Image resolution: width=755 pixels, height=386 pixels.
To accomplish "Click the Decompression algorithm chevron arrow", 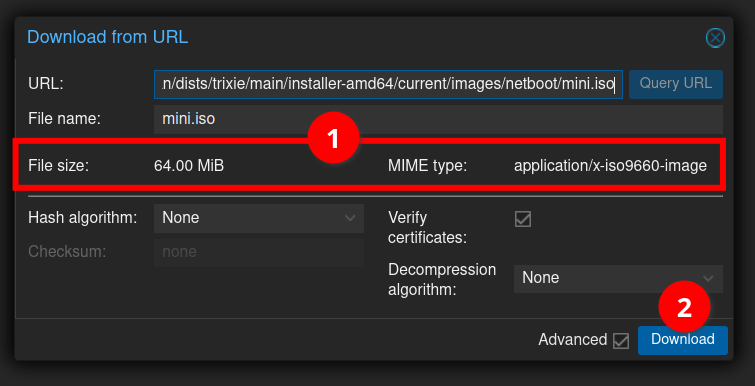I will (x=708, y=278).
